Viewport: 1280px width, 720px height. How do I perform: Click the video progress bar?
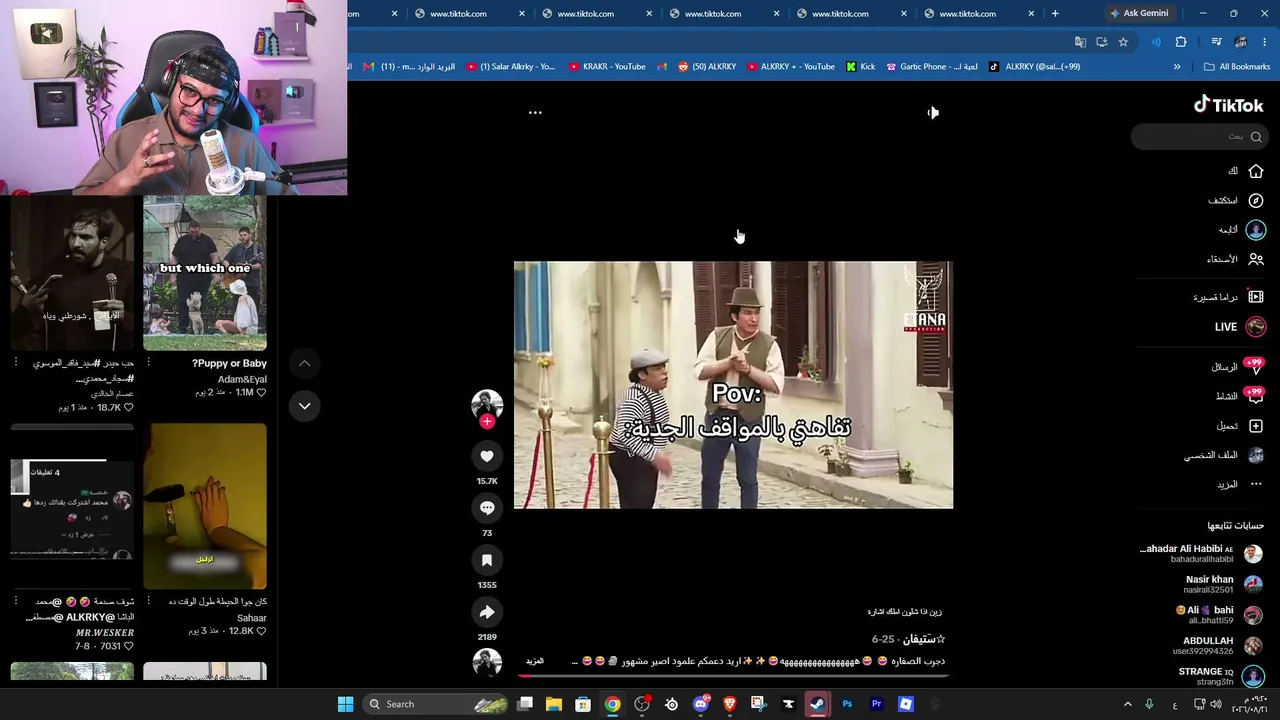(x=733, y=676)
